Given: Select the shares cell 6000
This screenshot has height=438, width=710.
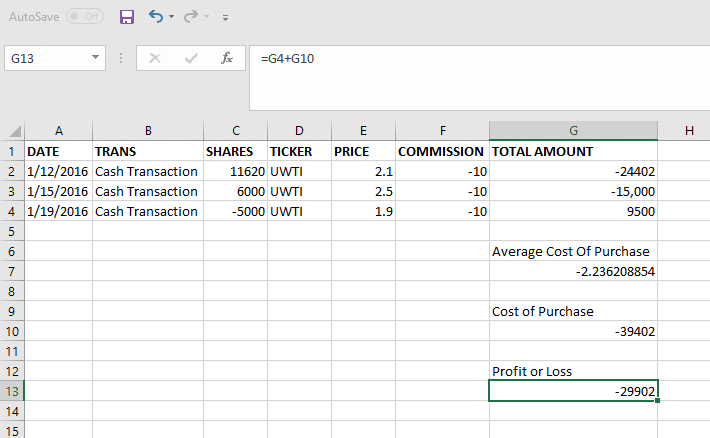Looking at the screenshot, I should [235, 191].
